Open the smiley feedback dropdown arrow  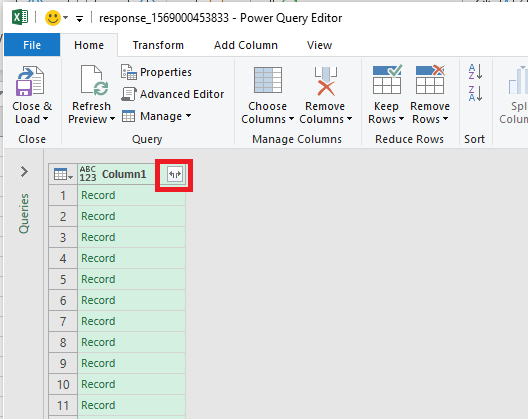[x=65, y=18]
